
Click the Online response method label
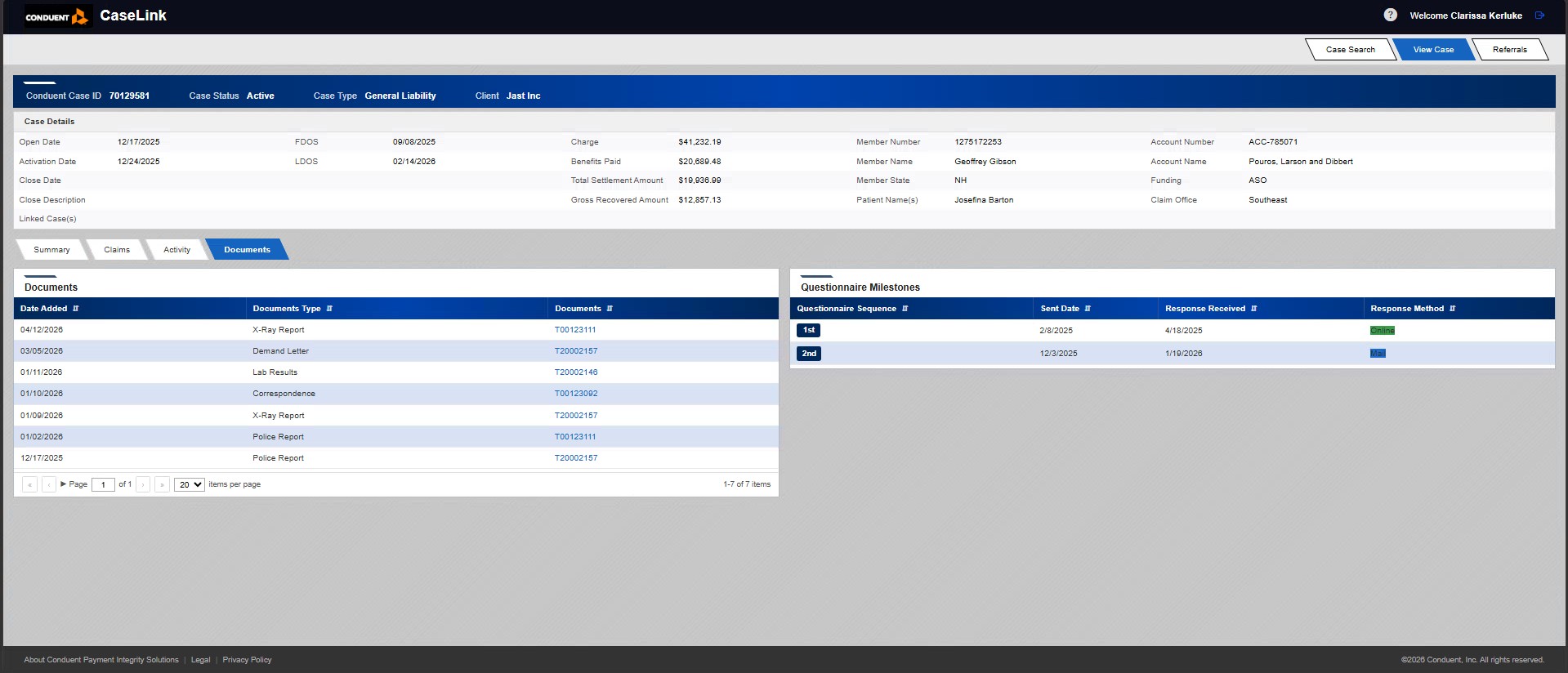[x=1383, y=331]
